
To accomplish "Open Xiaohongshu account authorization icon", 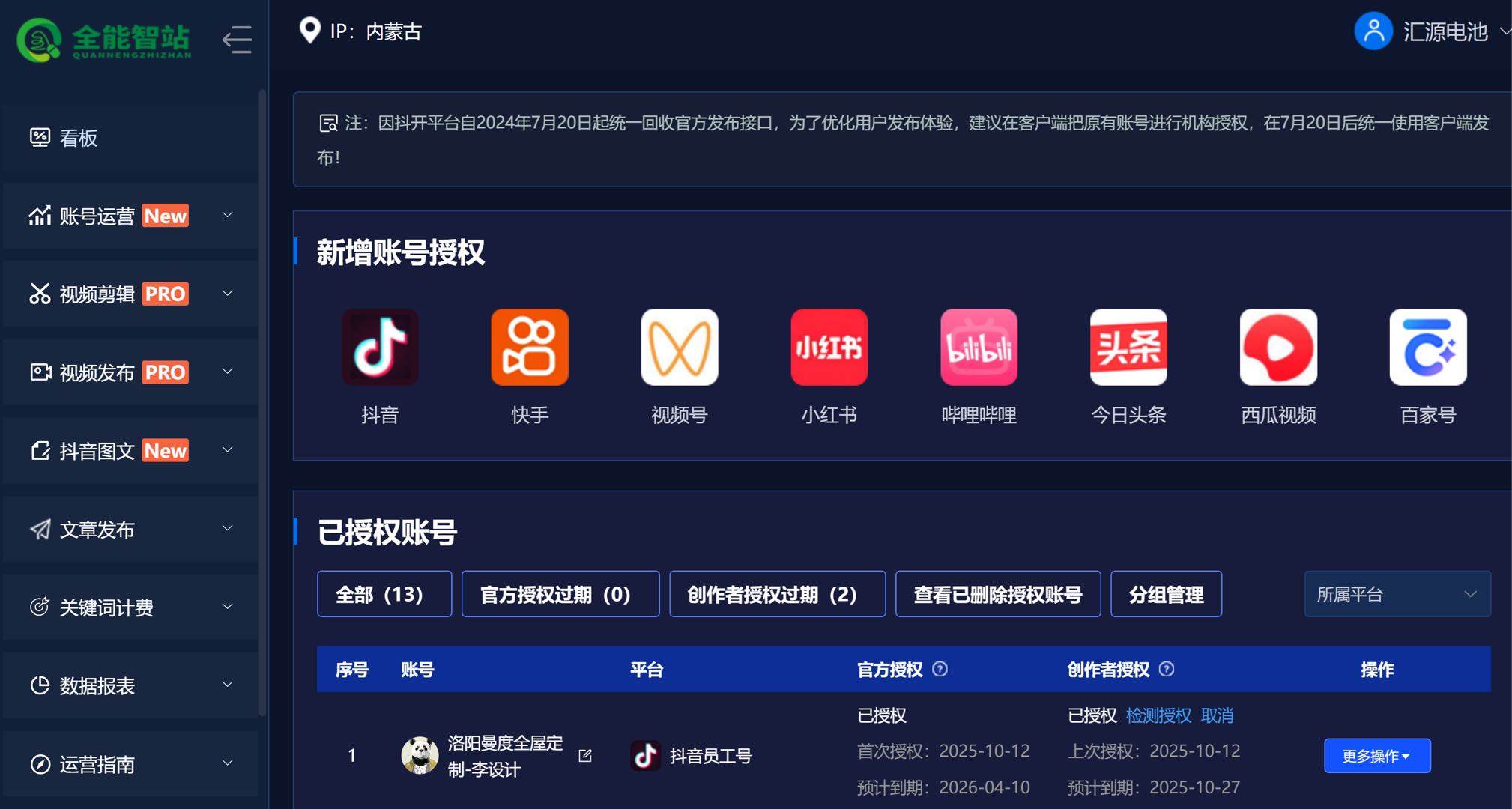I will click(829, 348).
